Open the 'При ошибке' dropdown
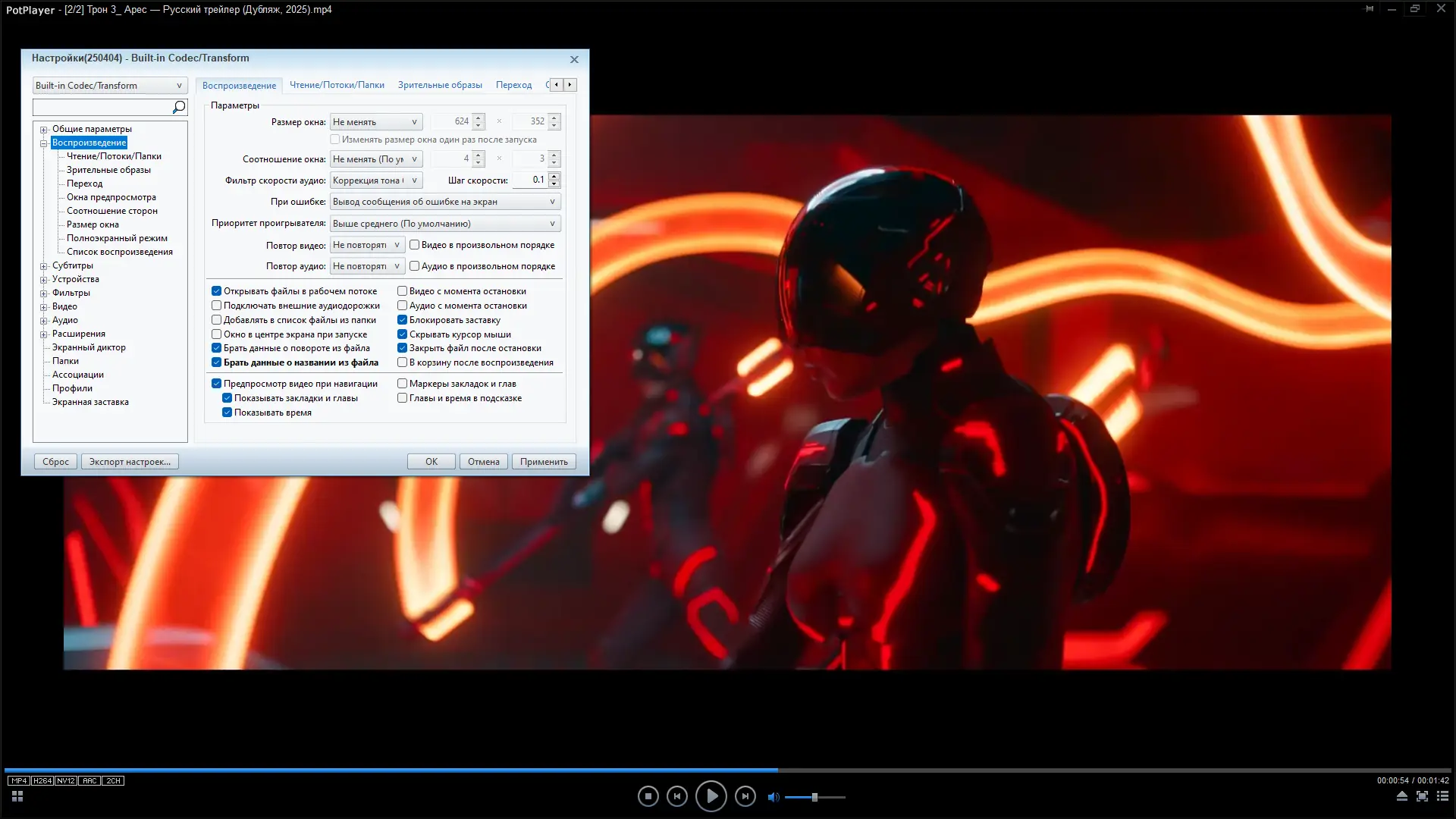Screen dimensions: 1456x819 pyautogui.click(x=445, y=202)
